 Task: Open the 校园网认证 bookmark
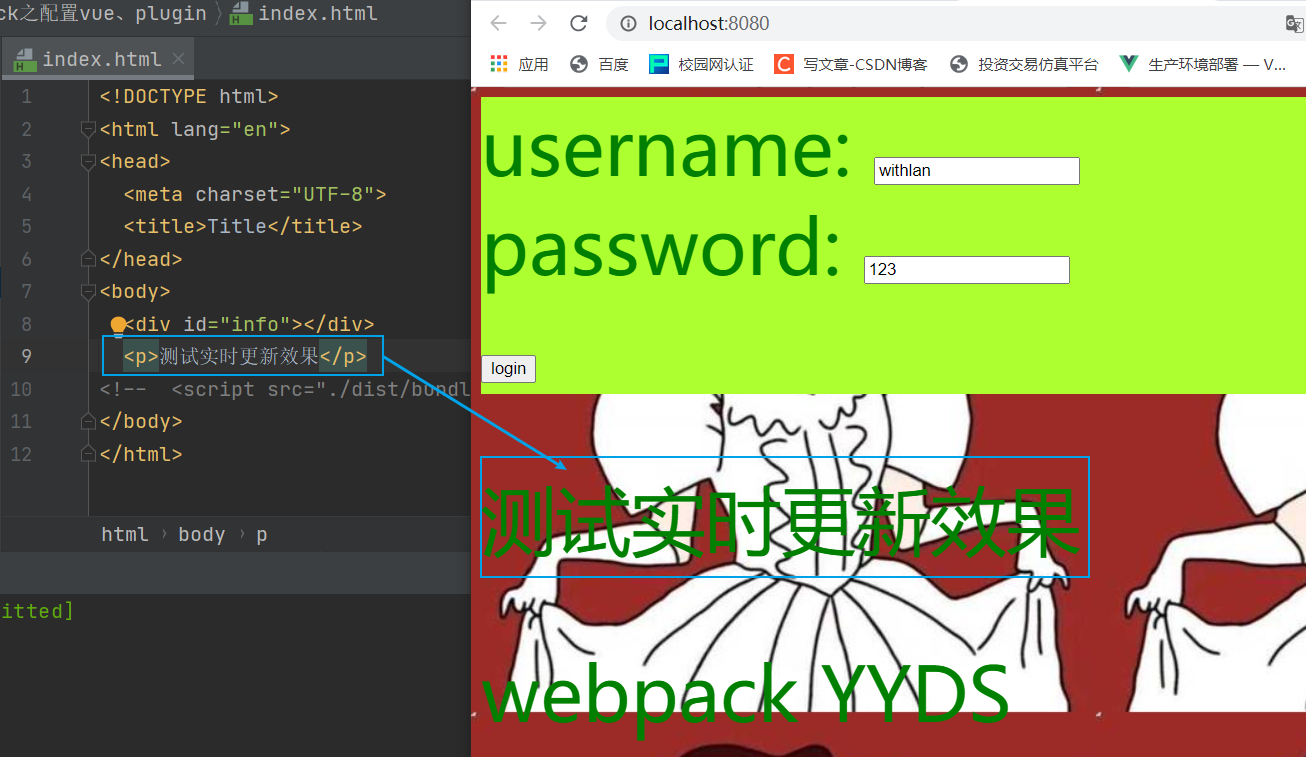(x=701, y=64)
